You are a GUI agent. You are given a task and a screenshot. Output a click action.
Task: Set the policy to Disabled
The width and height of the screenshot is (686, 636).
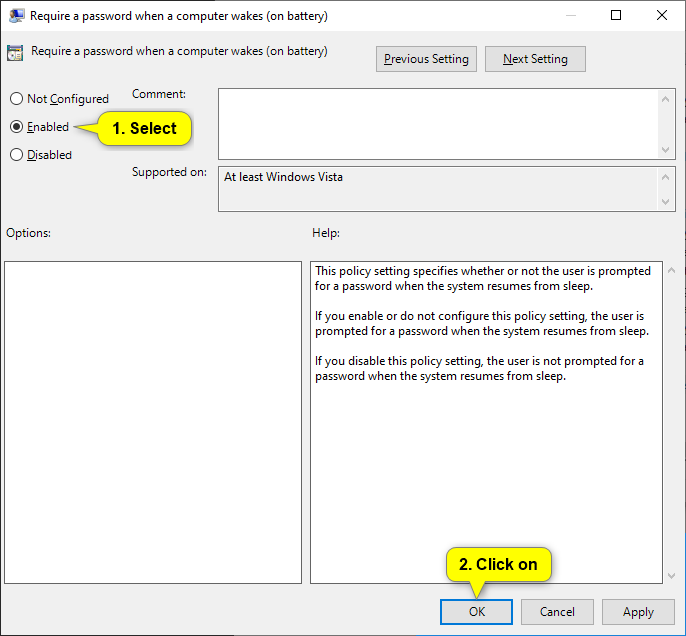pyautogui.click(x=16, y=155)
